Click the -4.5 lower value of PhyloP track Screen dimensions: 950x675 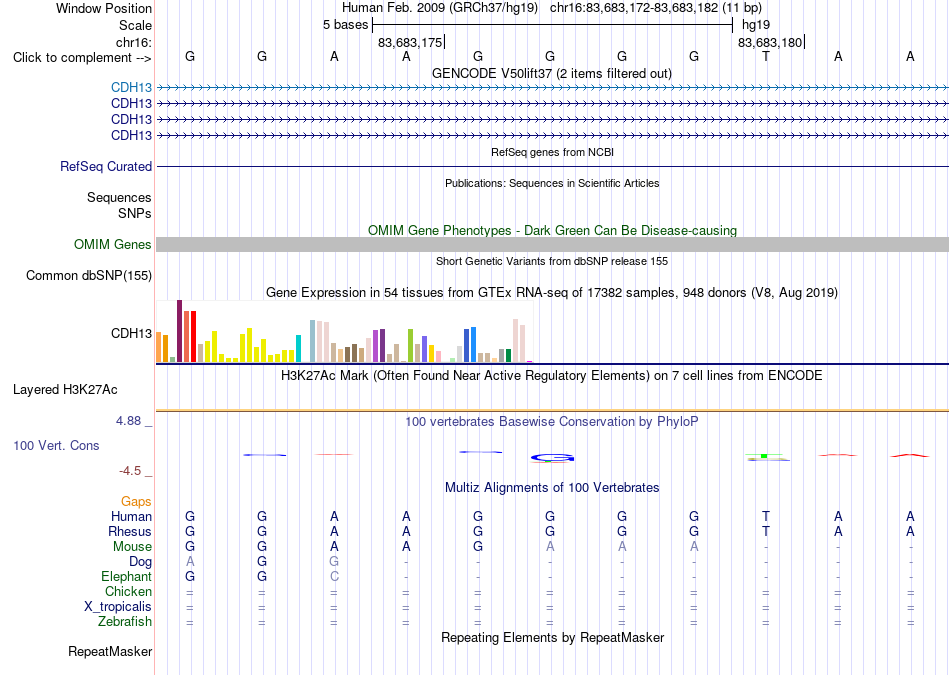pos(130,471)
